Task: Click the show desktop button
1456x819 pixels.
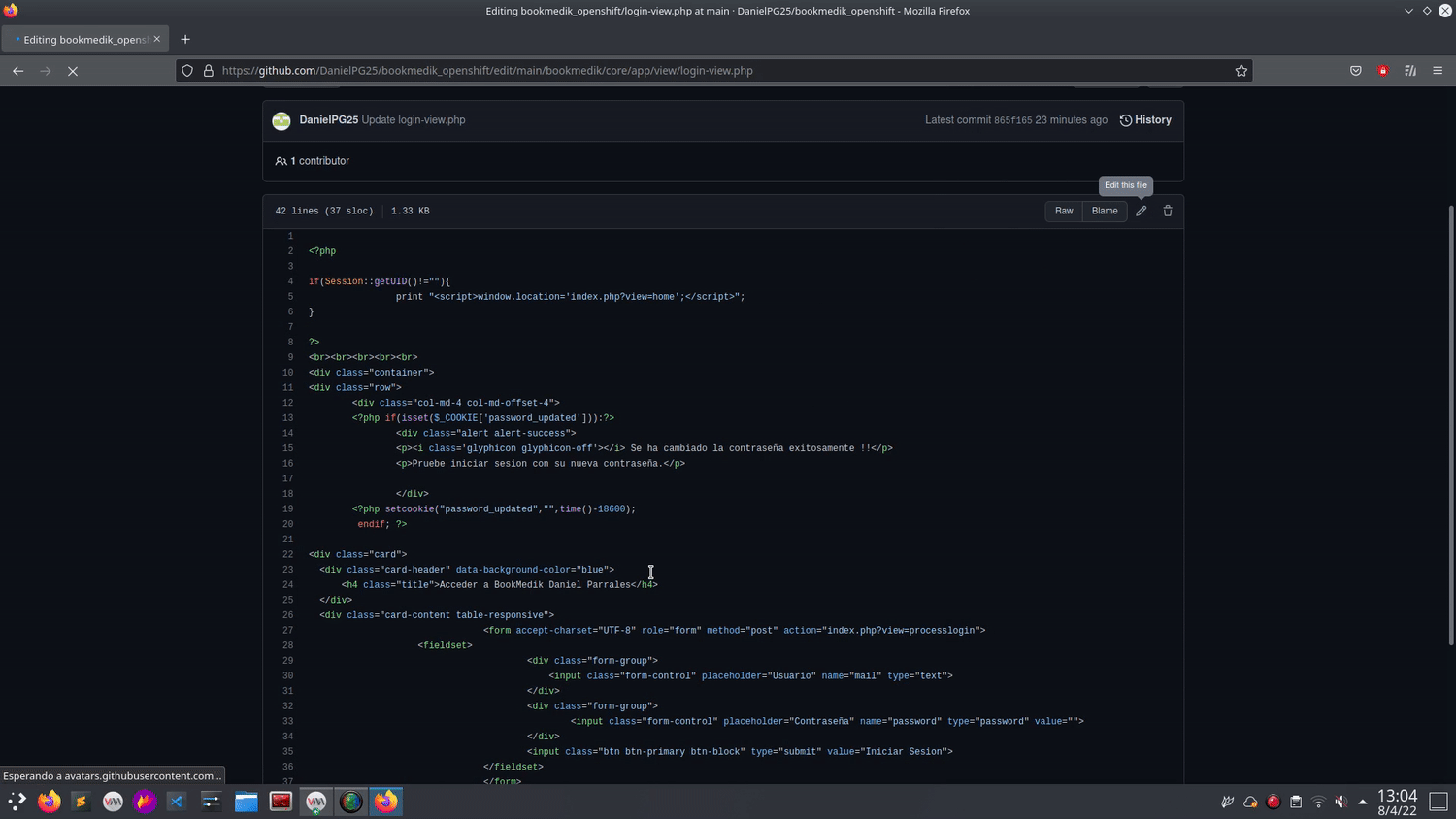Action: click(1439, 802)
